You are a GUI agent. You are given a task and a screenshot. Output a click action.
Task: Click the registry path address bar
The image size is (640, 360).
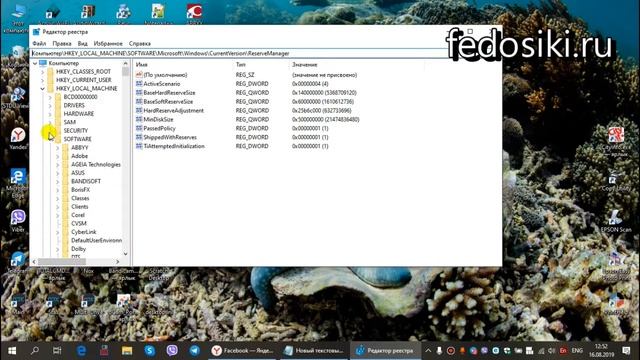[239, 53]
